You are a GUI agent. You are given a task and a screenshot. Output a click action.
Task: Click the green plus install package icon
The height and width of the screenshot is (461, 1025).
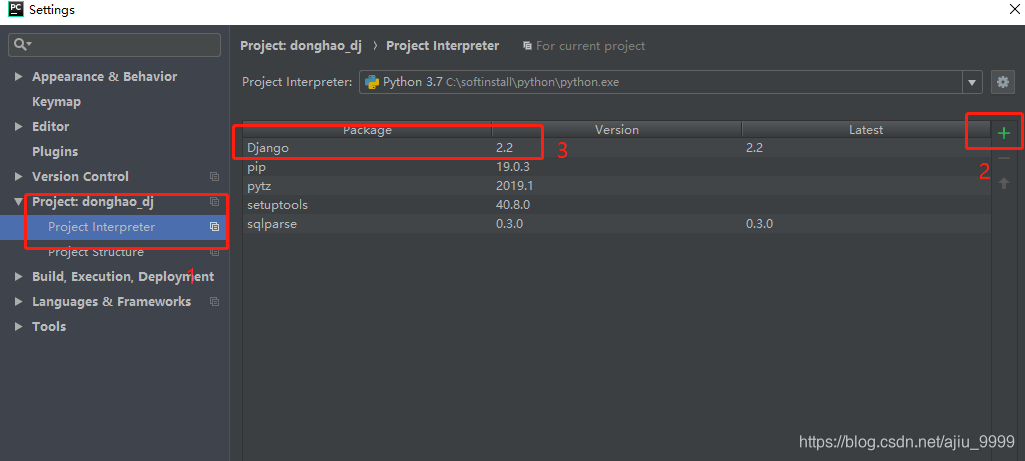(1003, 134)
